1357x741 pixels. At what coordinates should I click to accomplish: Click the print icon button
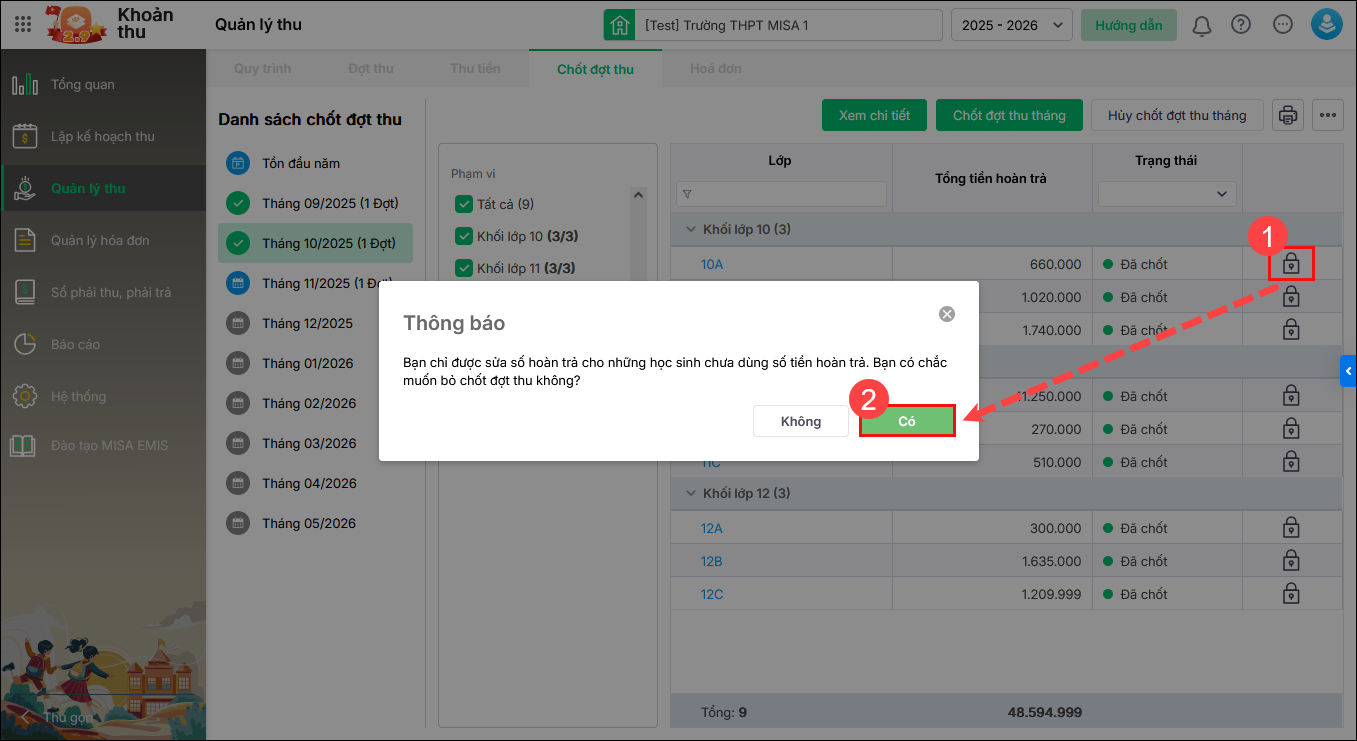[x=1288, y=115]
